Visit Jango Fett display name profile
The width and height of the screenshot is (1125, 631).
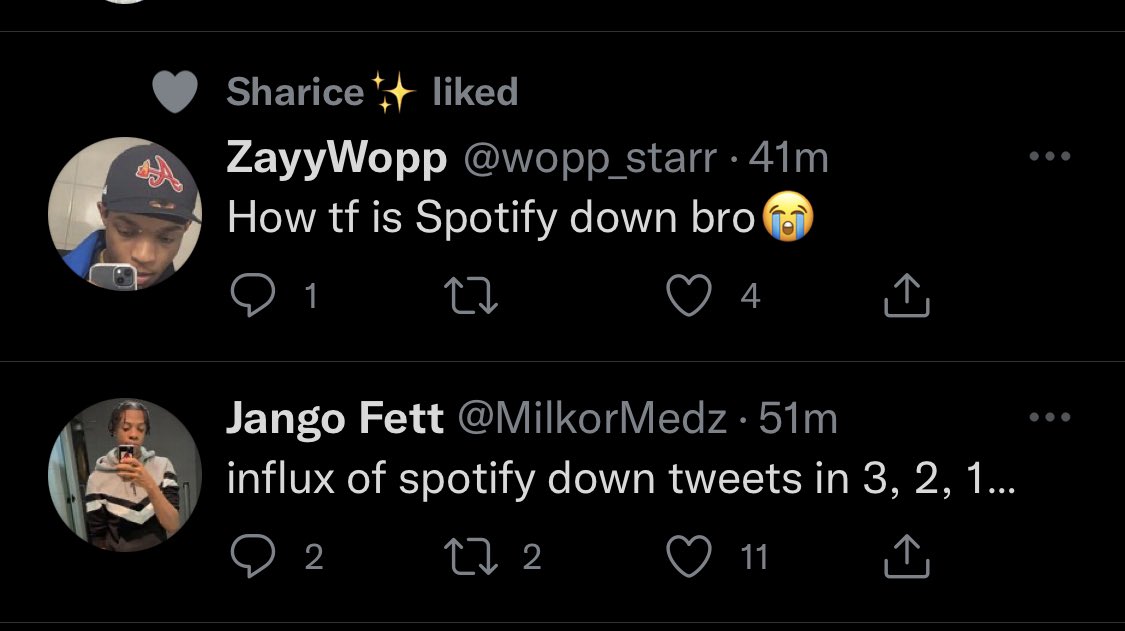click(335, 419)
